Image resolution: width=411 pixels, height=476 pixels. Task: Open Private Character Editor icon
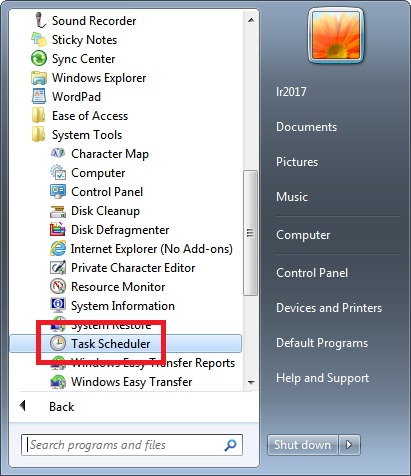coord(58,268)
